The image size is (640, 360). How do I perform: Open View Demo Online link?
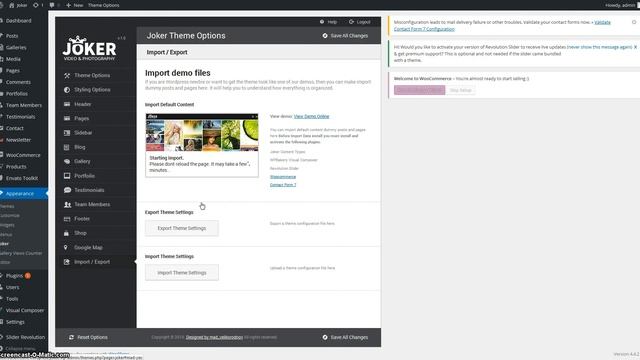click(x=311, y=116)
